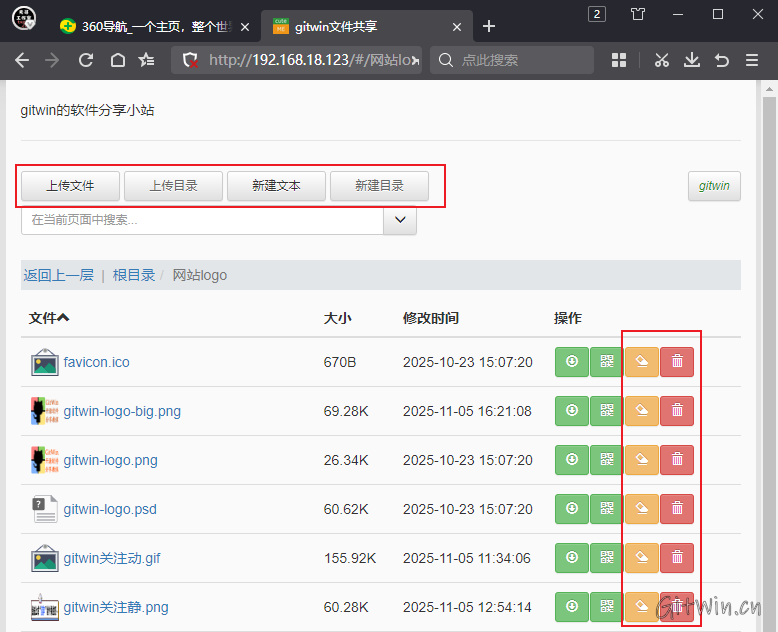
Task: Rename the gitwin-logo.png file
Action: (x=641, y=460)
